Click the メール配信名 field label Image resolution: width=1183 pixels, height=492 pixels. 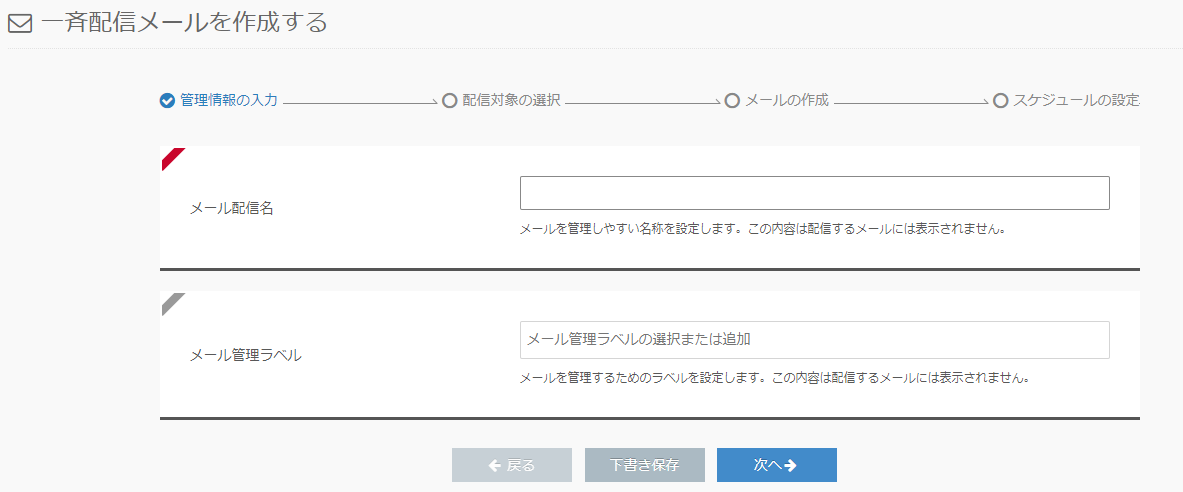231,209
